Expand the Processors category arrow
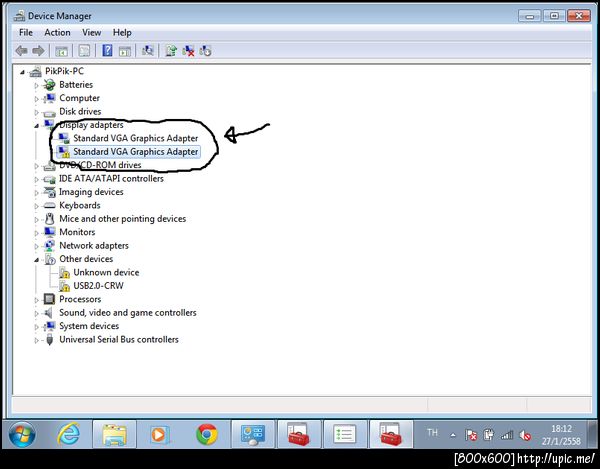Viewport: 600px width, 469px height. point(36,300)
